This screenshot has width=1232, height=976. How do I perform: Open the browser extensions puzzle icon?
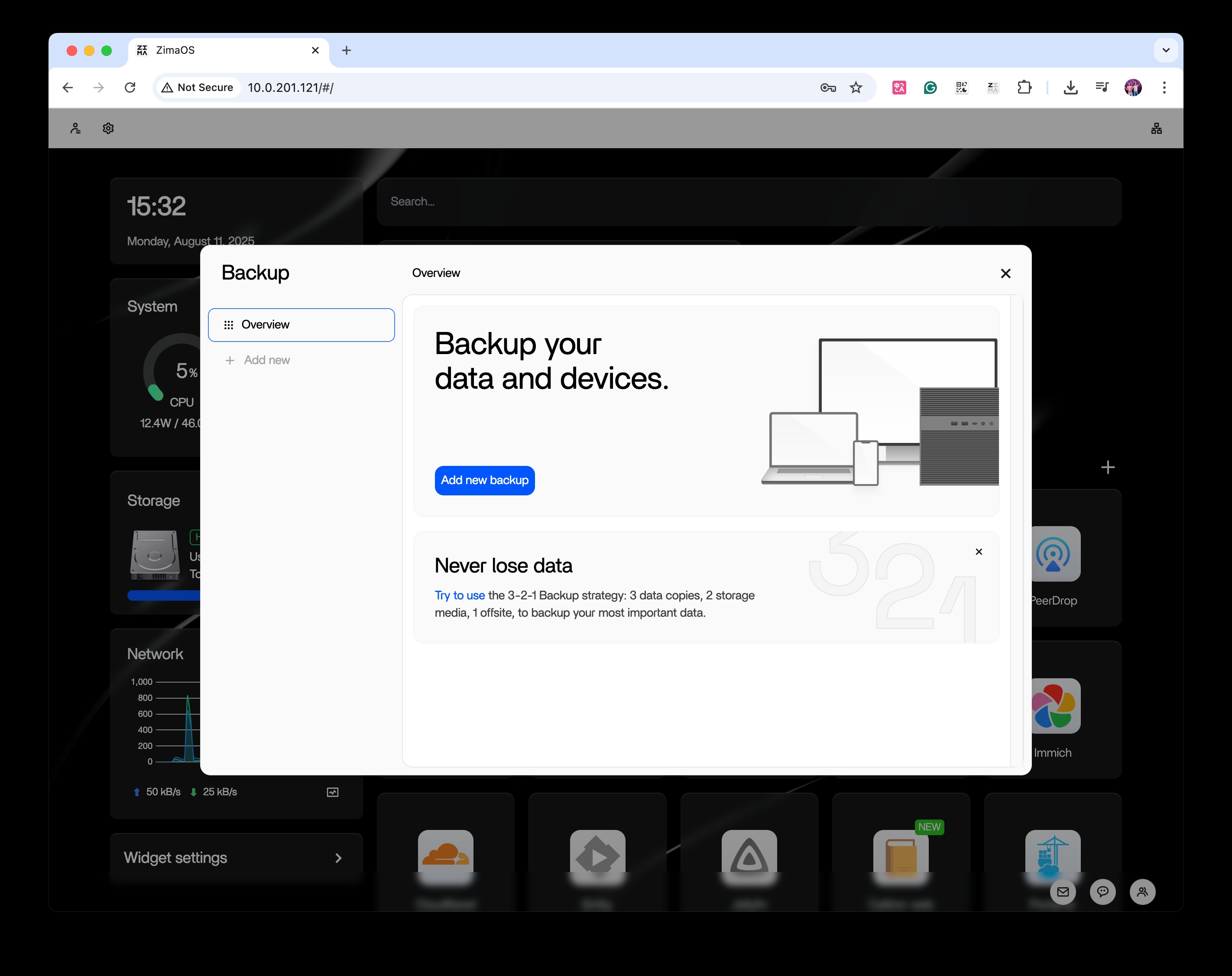pyautogui.click(x=1024, y=88)
